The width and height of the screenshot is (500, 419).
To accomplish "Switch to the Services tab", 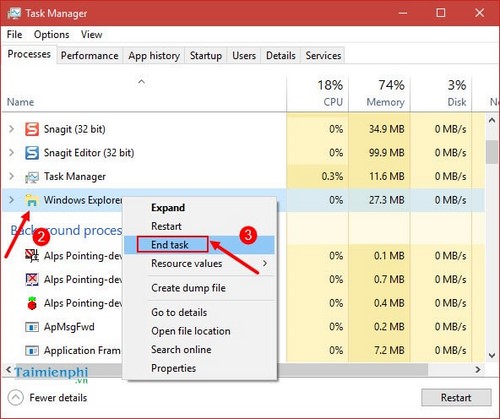I will [x=323, y=55].
